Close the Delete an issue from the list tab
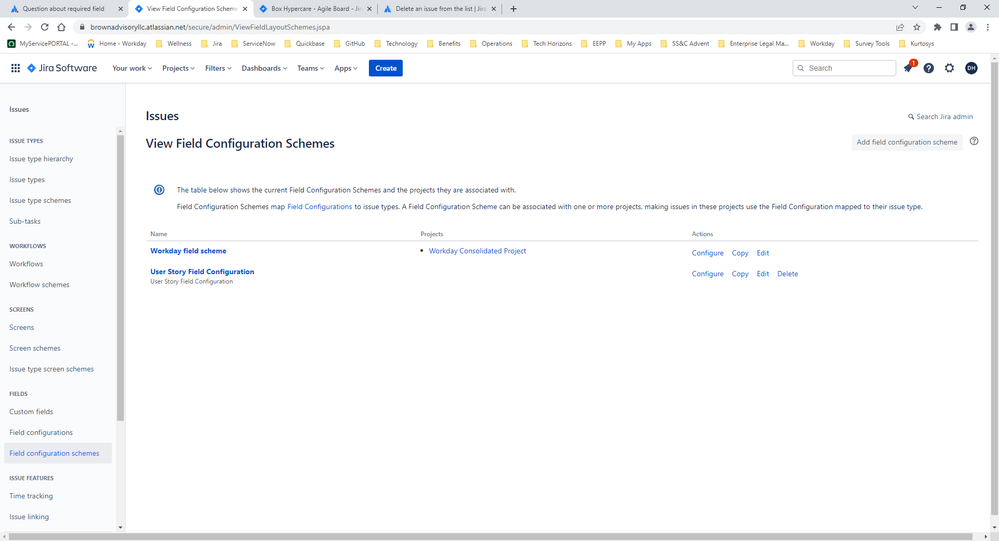The image size is (999, 541). tap(493, 9)
